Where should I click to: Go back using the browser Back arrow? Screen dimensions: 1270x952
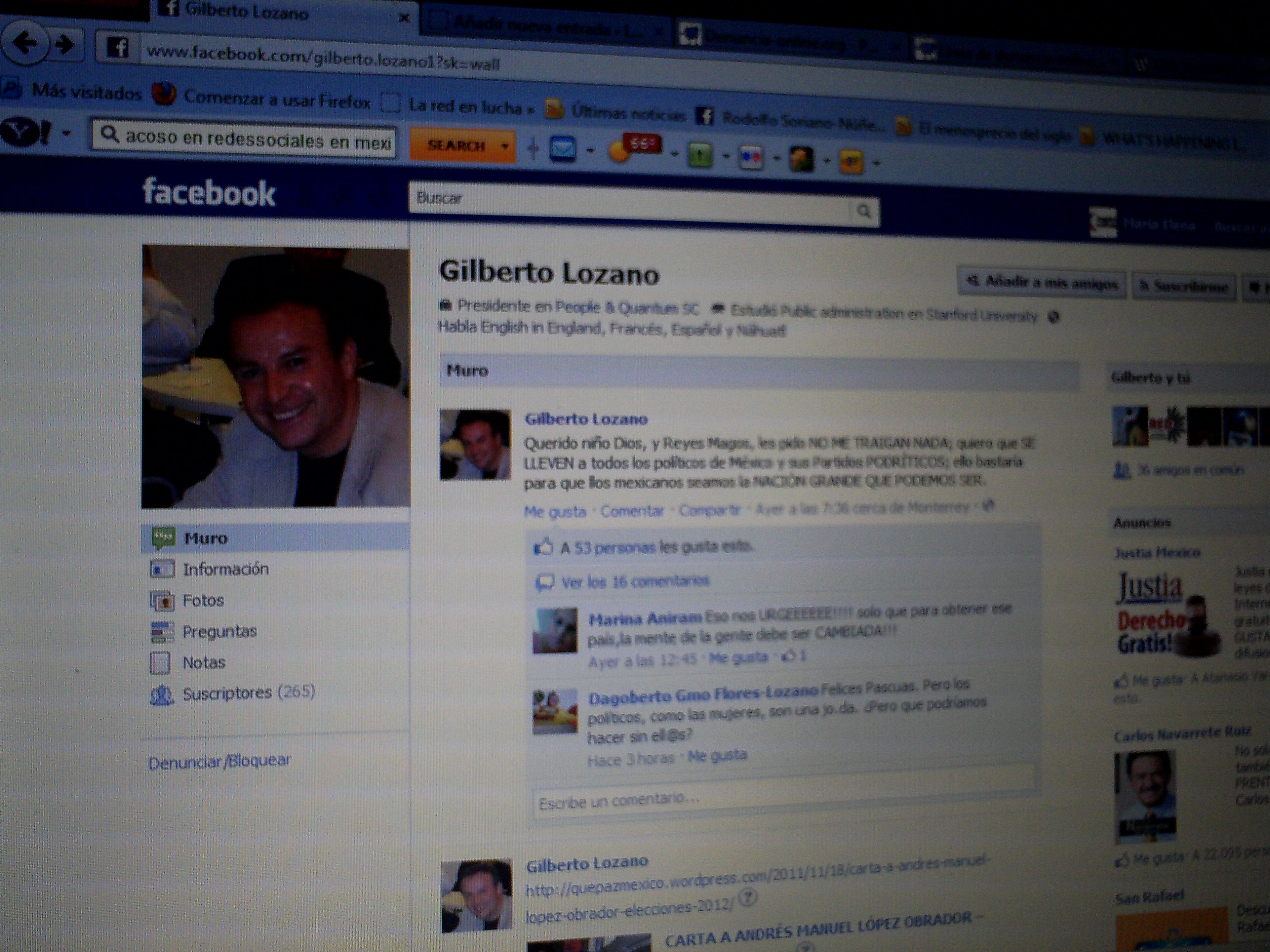[24, 43]
